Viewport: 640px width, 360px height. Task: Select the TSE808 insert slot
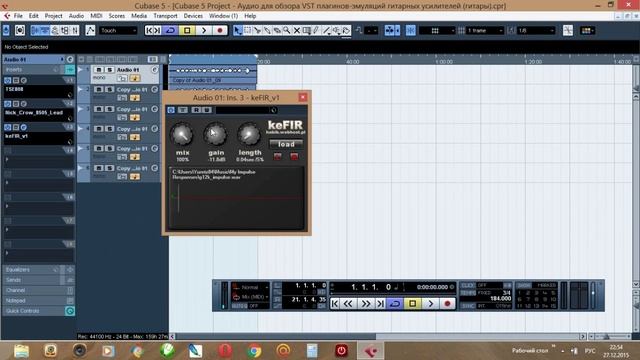pos(39,91)
